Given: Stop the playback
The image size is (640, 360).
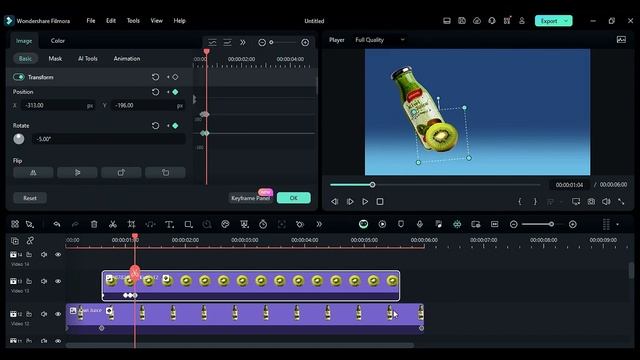Looking at the screenshot, I should point(380,202).
